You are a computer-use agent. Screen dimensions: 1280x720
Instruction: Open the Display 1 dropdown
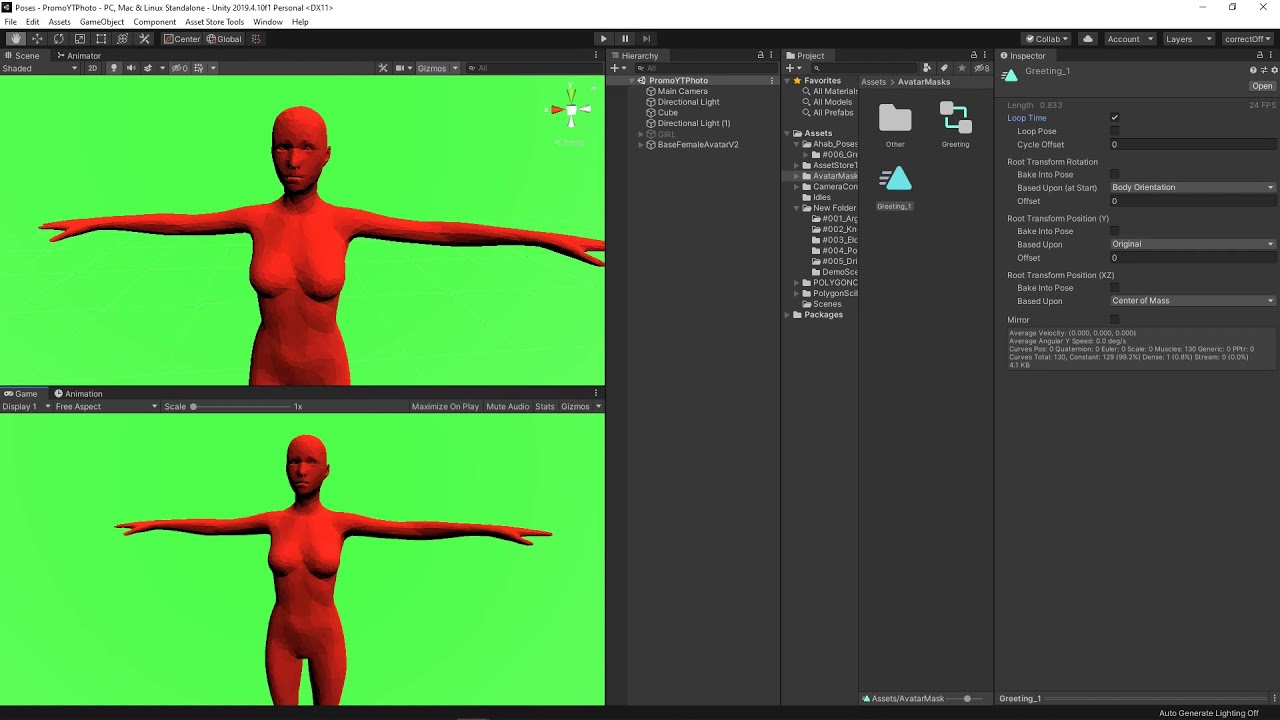(26, 407)
